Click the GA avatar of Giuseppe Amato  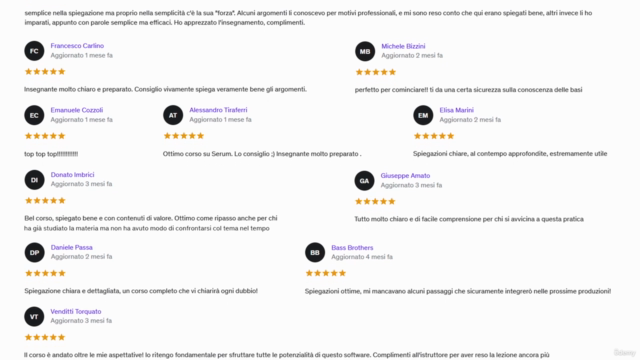pyautogui.click(x=364, y=181)
